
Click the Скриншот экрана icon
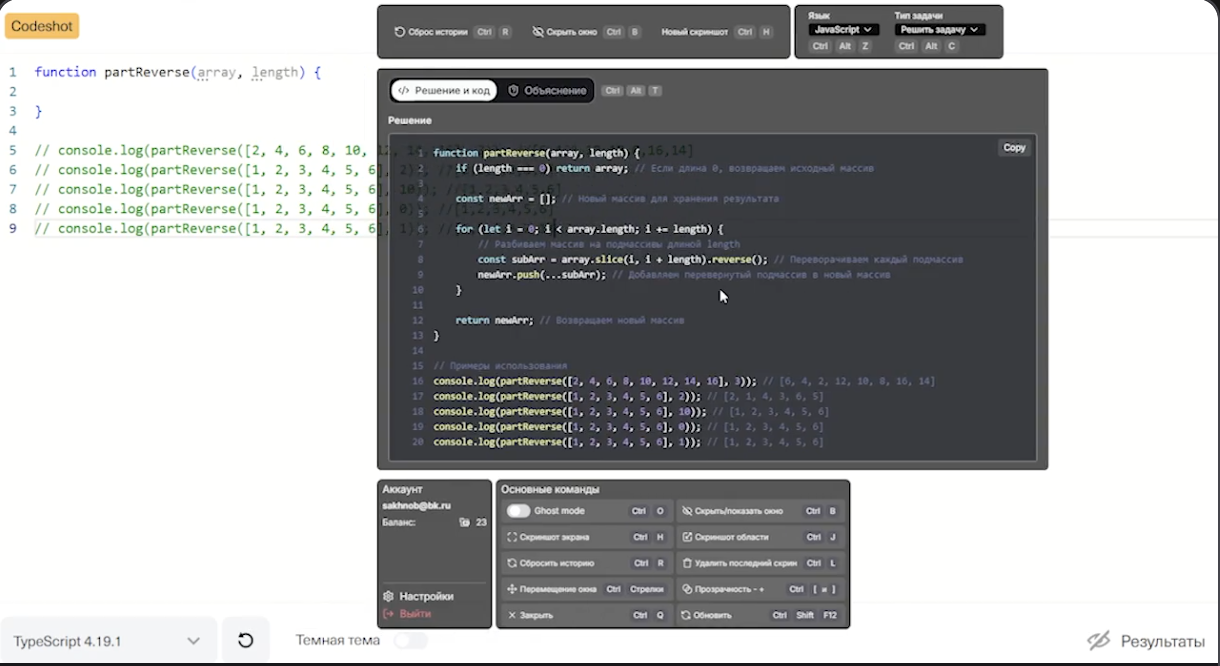pos(513,537)
